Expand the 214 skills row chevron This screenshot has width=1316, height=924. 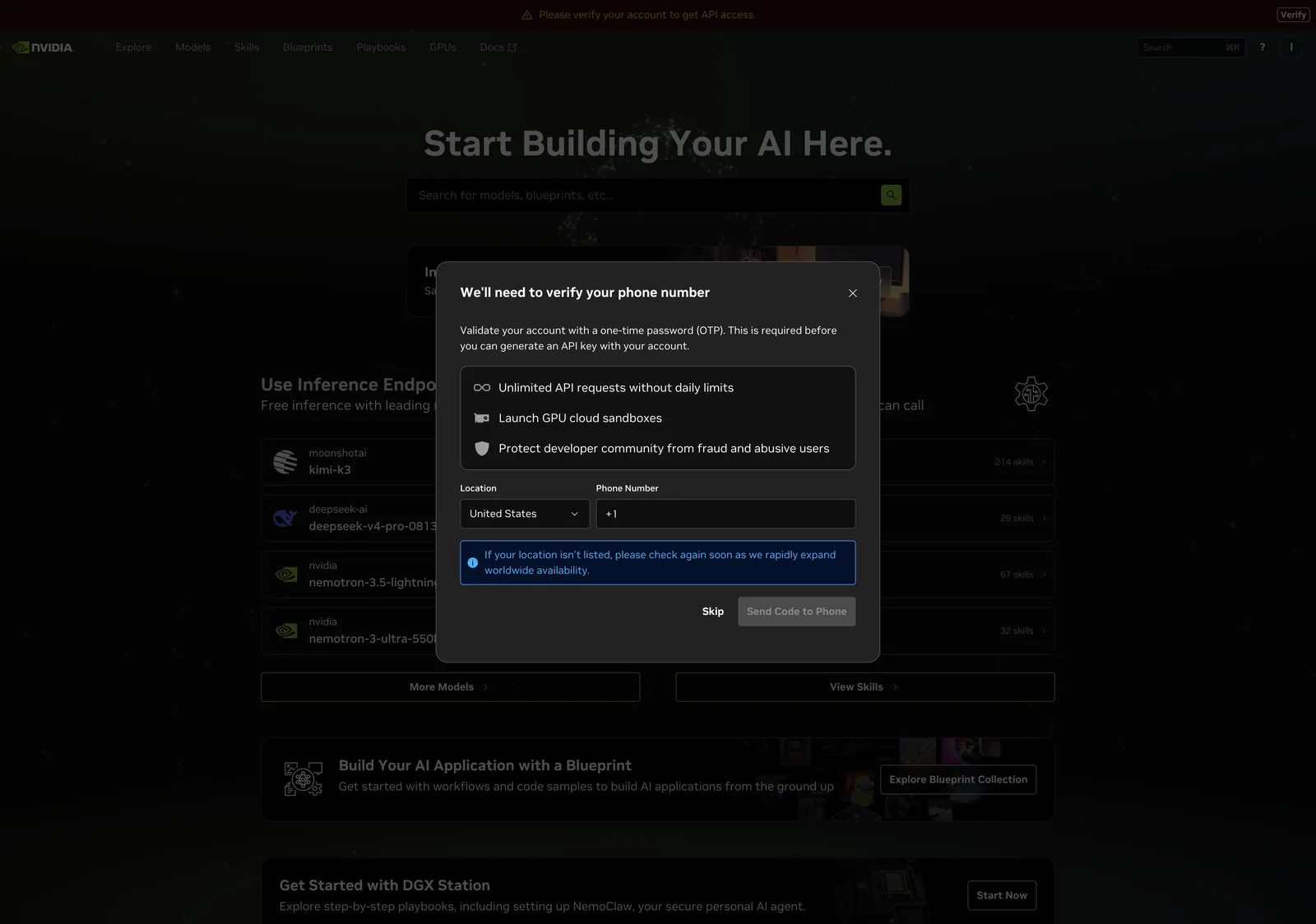1044,463
